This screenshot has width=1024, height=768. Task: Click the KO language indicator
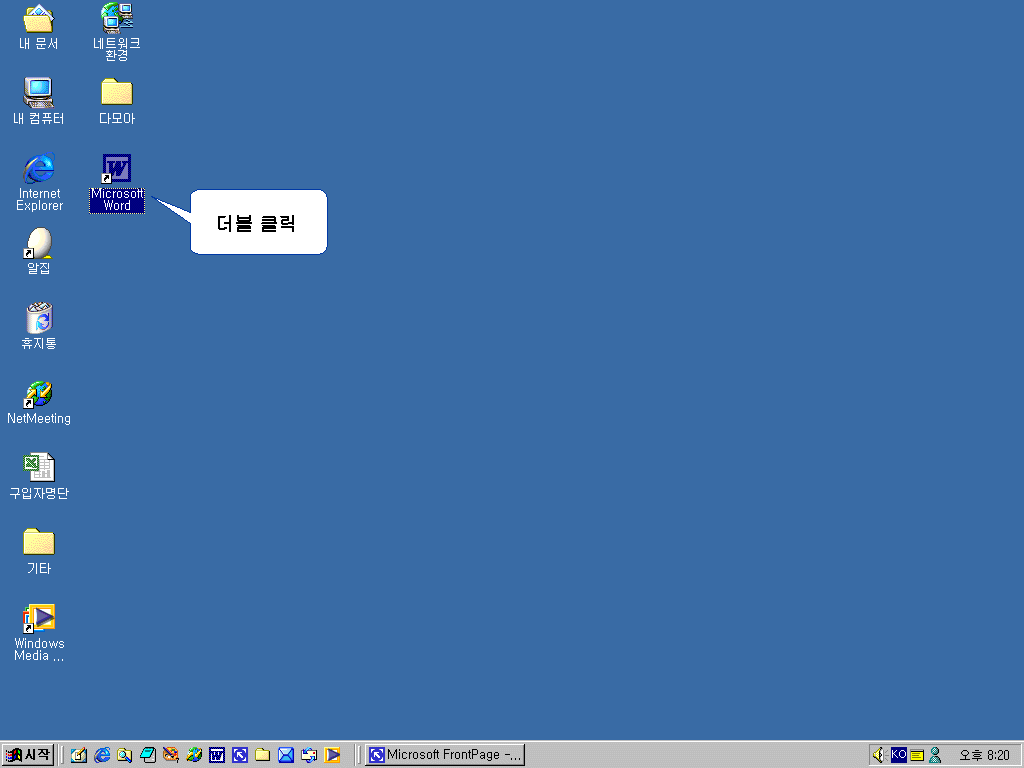click(x=899, y=754)
